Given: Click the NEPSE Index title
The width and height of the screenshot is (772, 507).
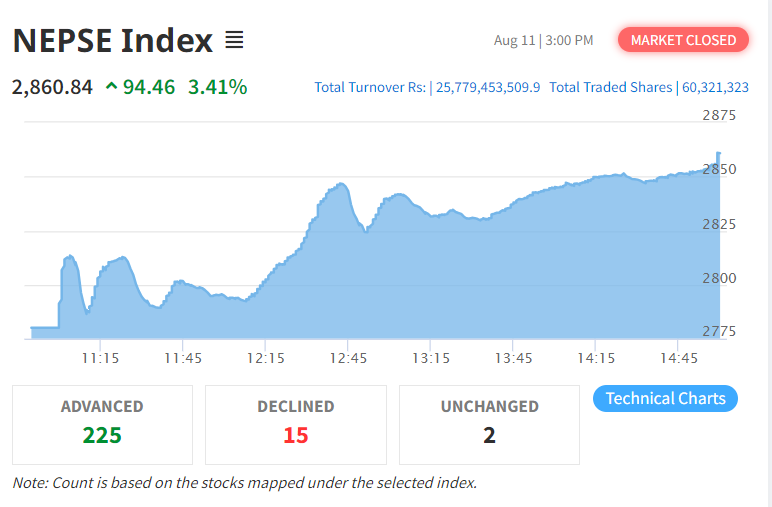Looking at the screenshot, I should [x=112, y=41].
